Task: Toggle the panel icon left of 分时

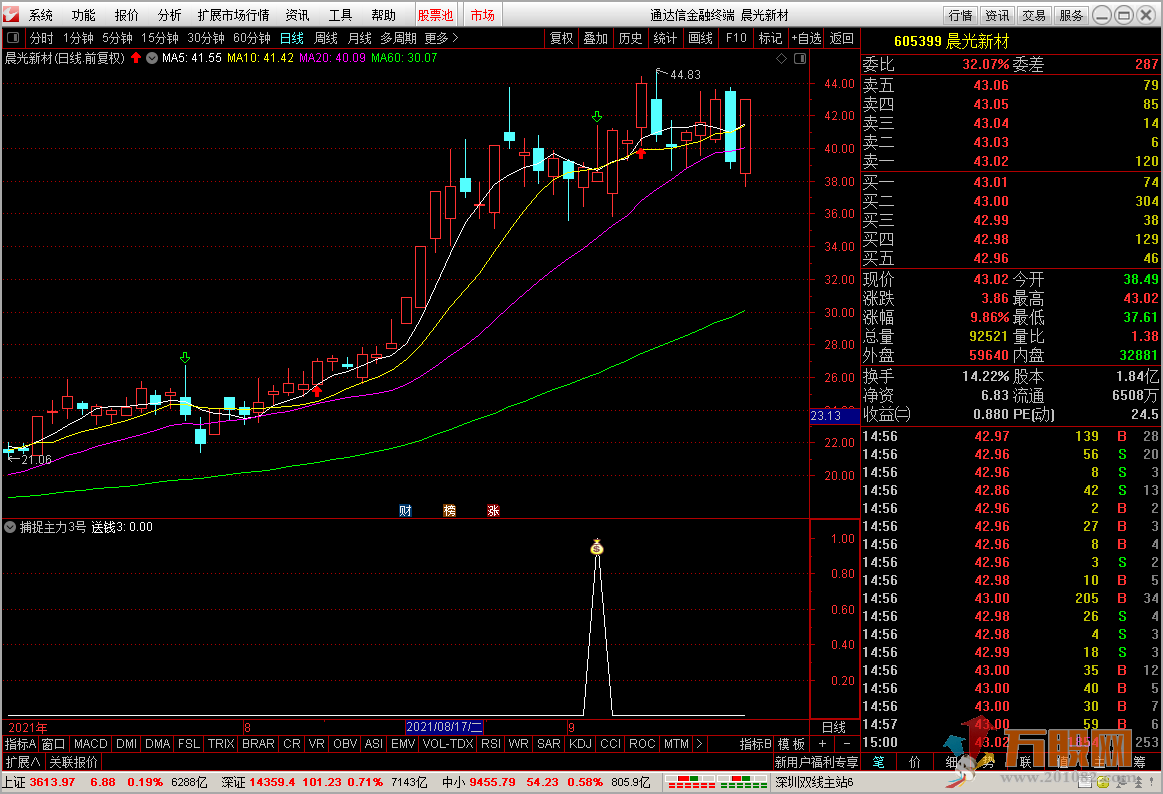Action: click(13, 38)
